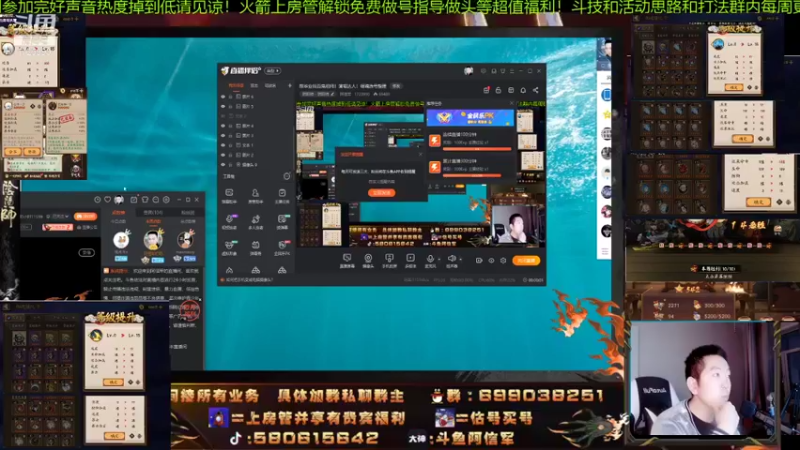The width and height of the screenshot is (800, 450).
Task: Open the microphone tool with purple badge
Action: tap(229, 221)
